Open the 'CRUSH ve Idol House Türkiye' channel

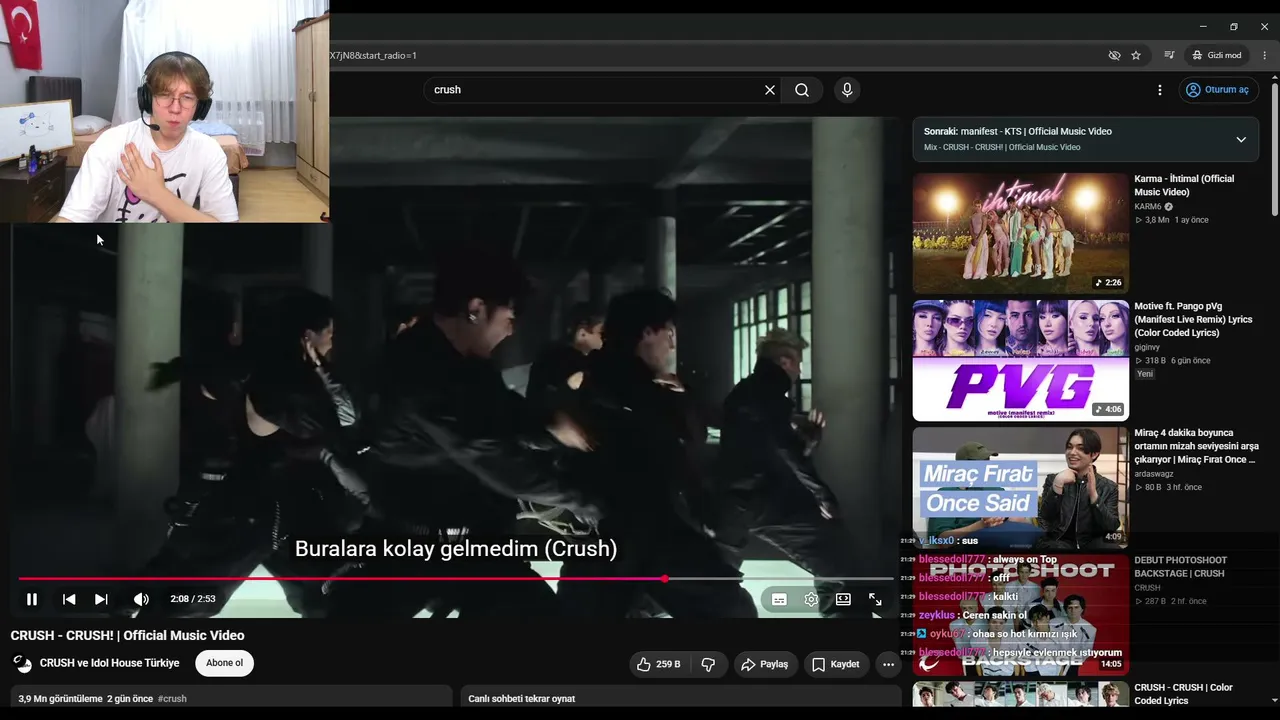110,663
